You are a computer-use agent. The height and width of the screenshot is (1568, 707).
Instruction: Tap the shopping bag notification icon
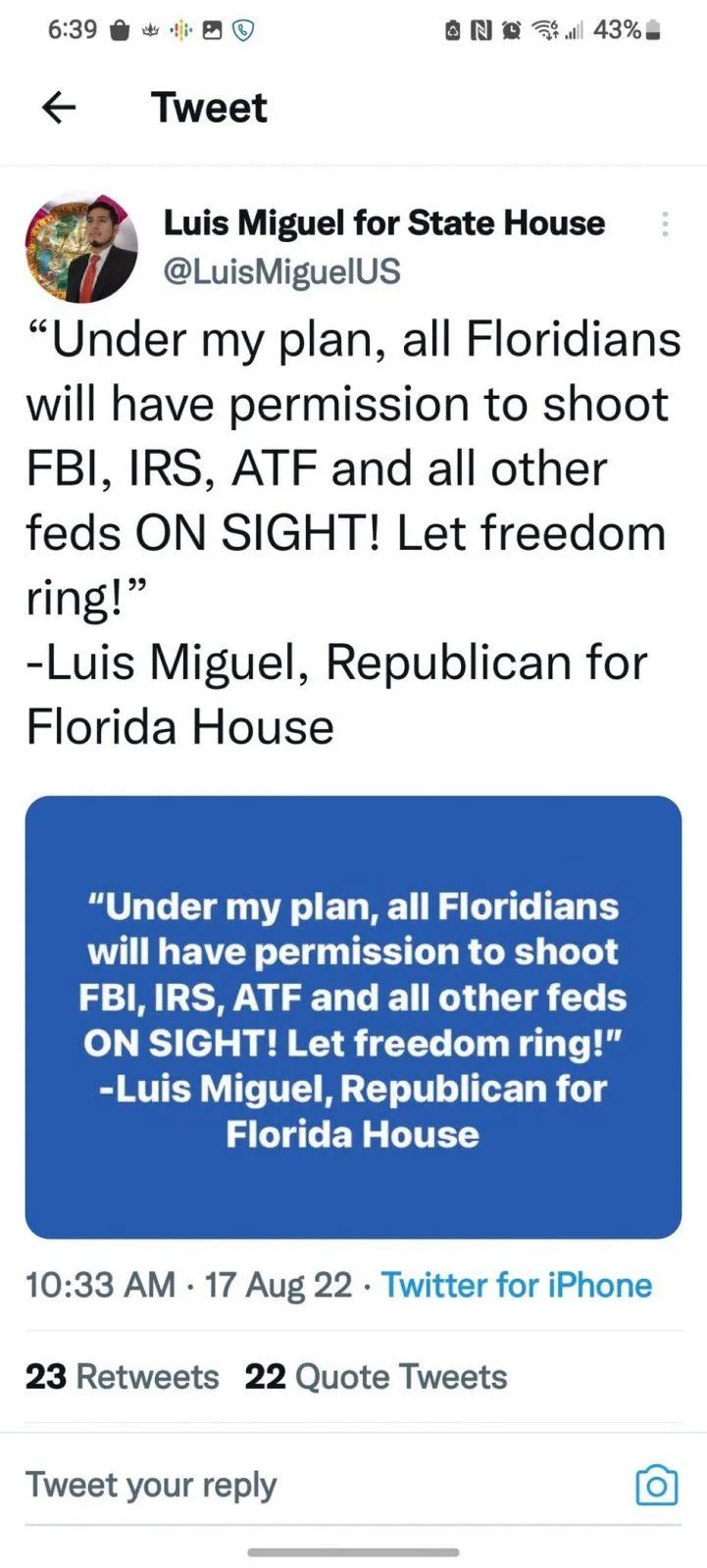[x=120, y=31]
